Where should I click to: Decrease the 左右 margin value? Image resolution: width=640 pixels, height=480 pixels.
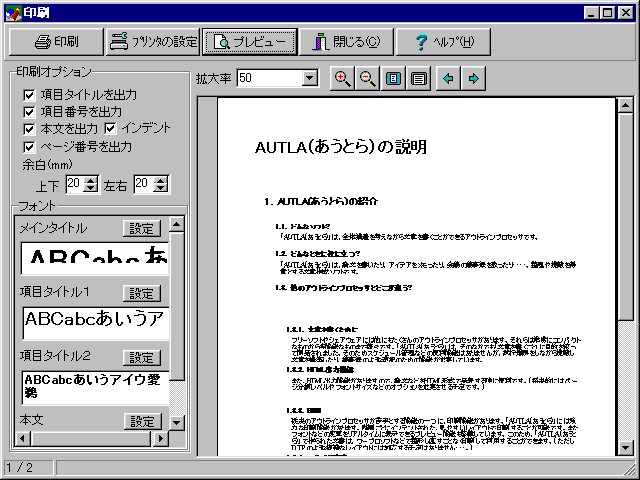coord(161,188)
